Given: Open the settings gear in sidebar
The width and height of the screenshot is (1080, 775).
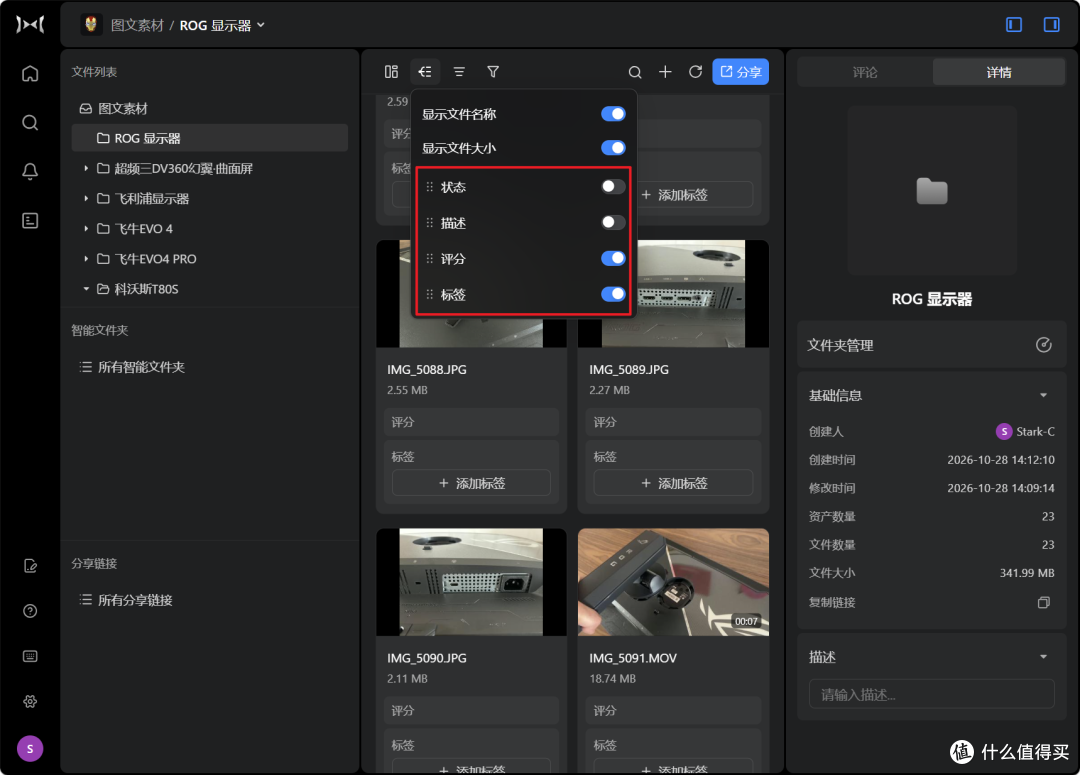Looking at the screenshot, I should click(30, 701).
